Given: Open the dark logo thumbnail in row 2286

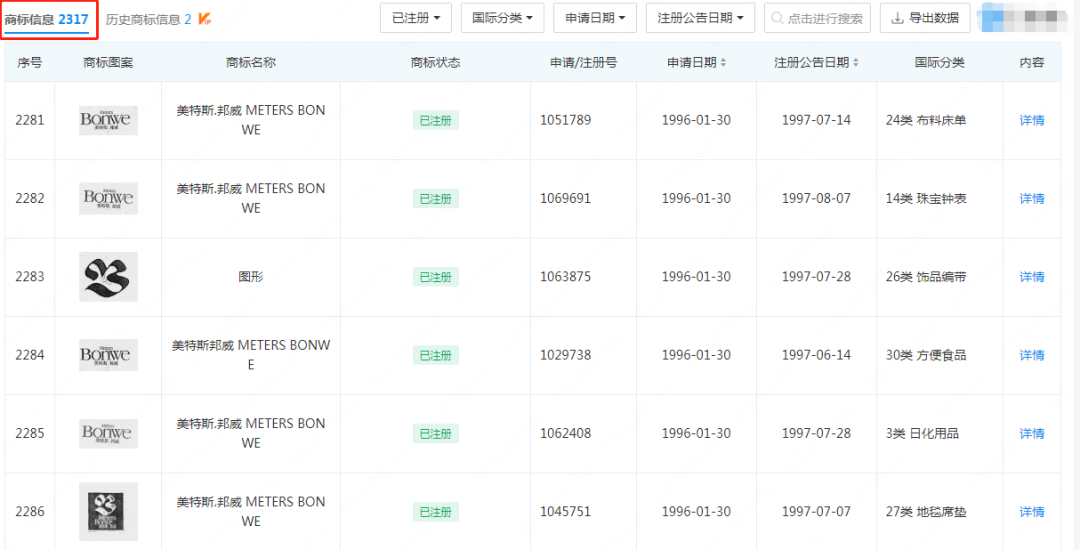Looking at the screenshot, I should point(108,511).
